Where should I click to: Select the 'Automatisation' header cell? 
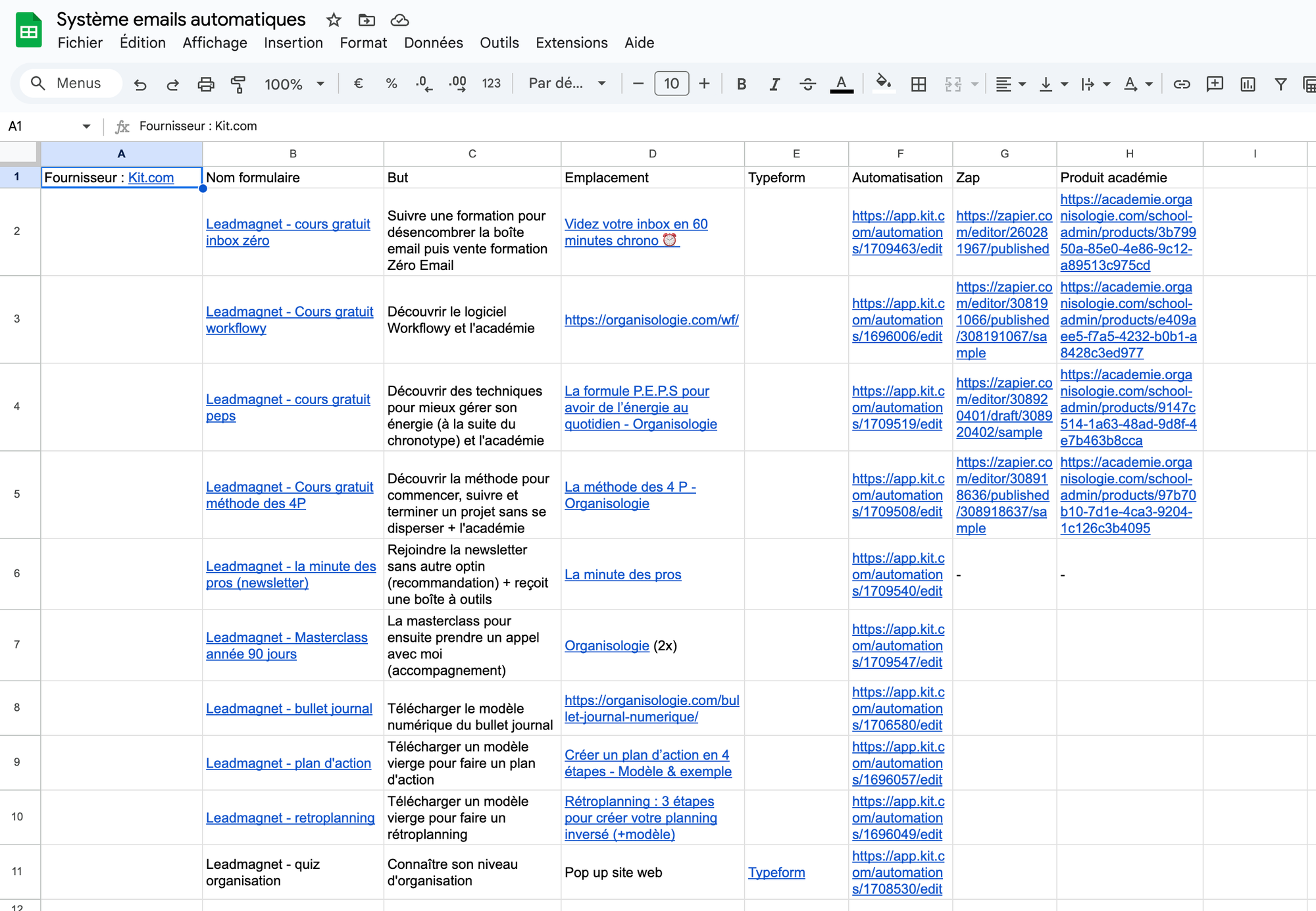tap(900, 178)
